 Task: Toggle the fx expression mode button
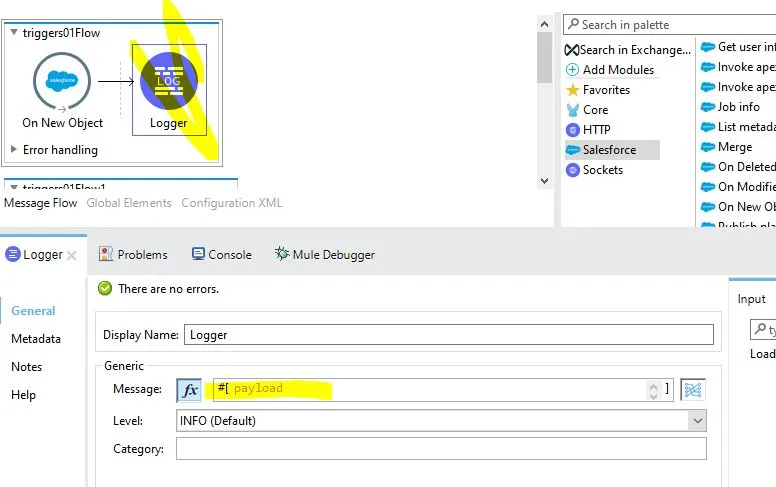point(189,390)
